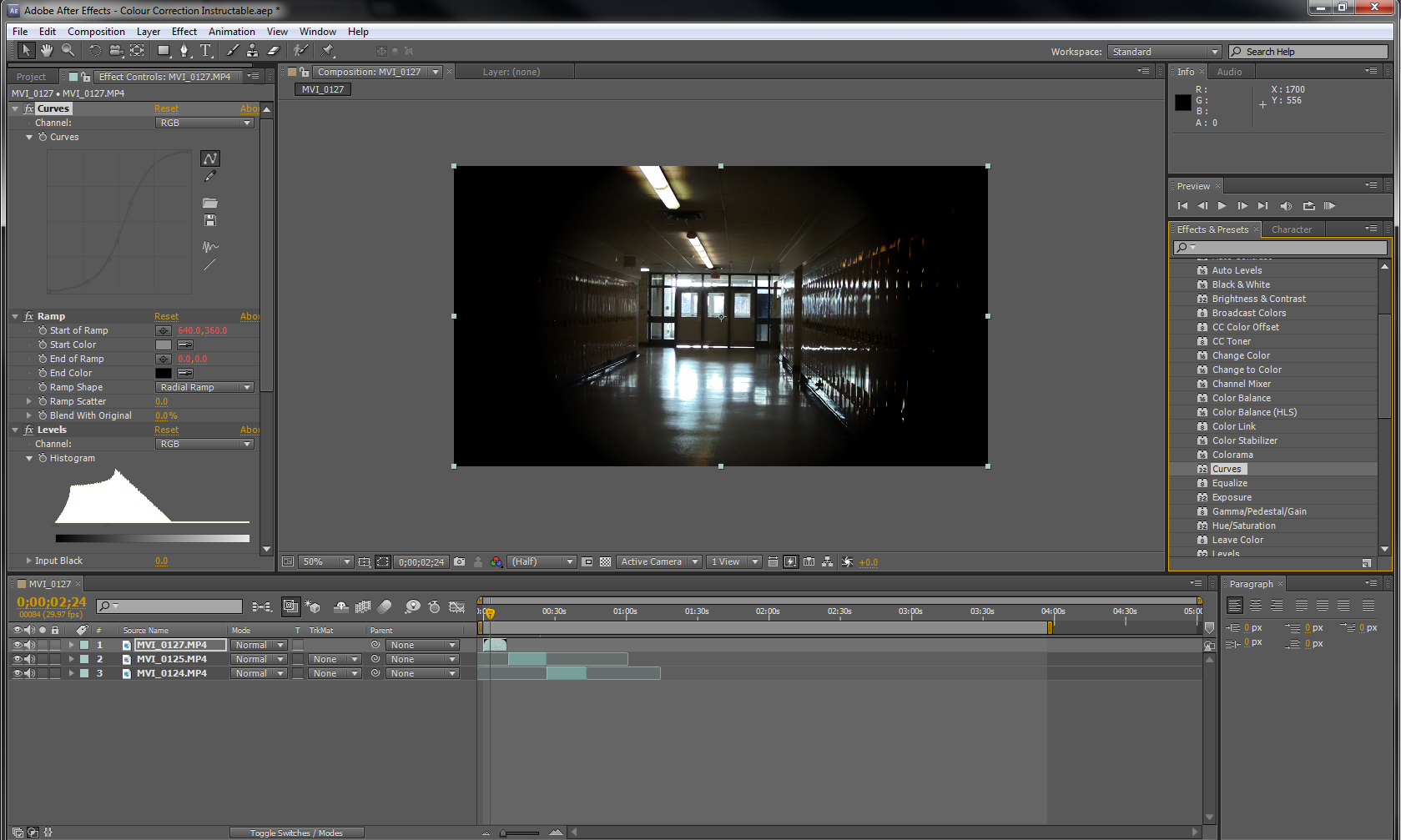Switch to the Character tab
Image resolution: width=1401 pixels, height=840 pixels.
coord(1292,229)
